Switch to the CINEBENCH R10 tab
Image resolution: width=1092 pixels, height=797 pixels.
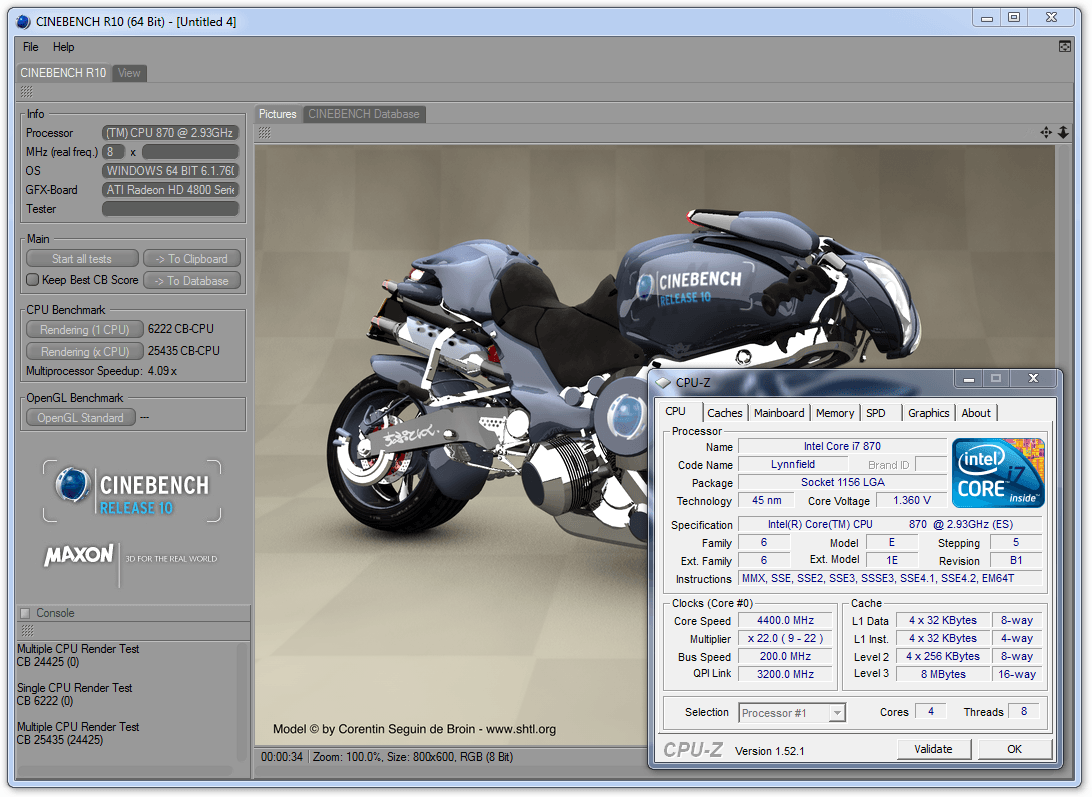[x=63, y=72]
